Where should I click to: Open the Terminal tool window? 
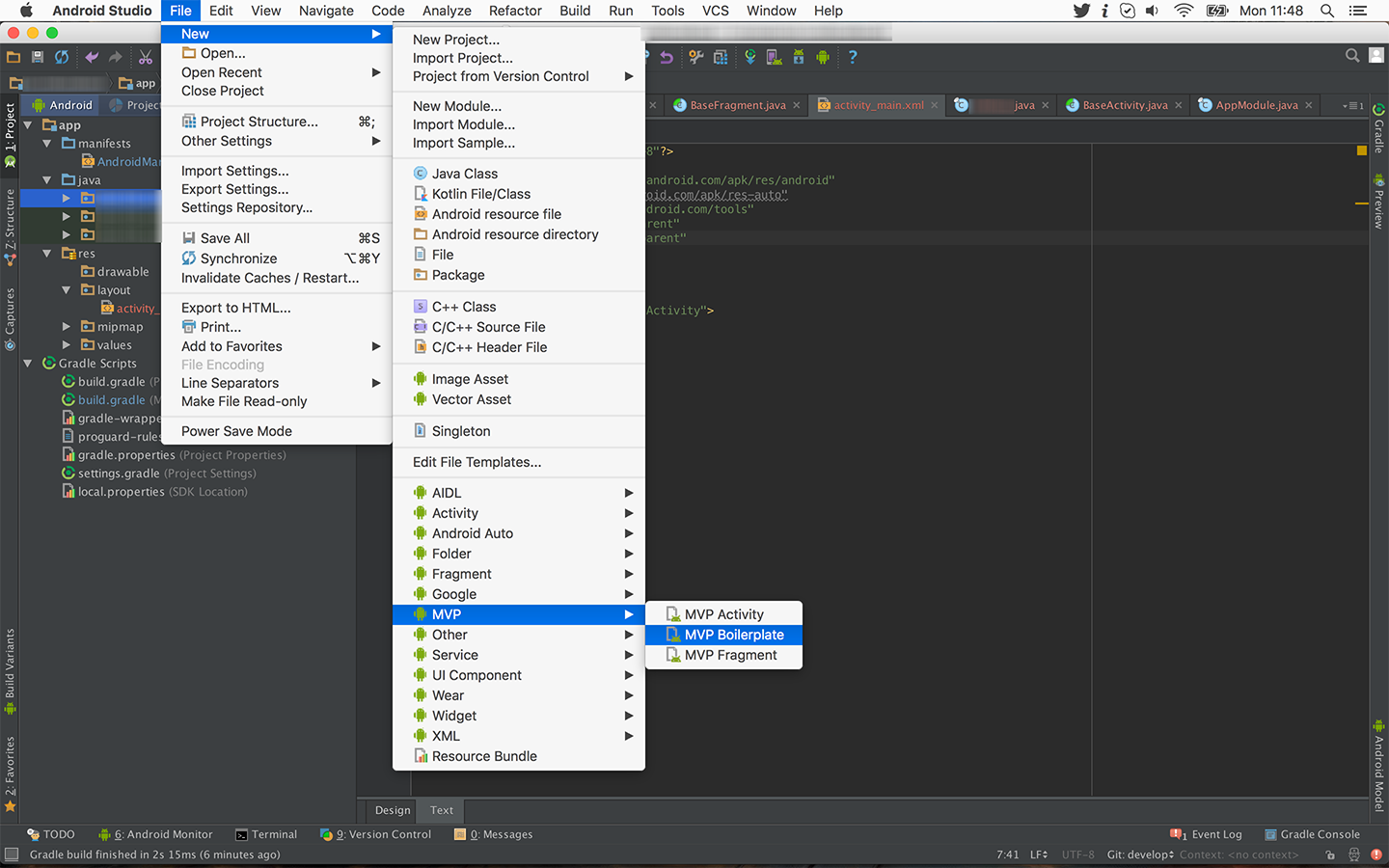click(266, 834)
